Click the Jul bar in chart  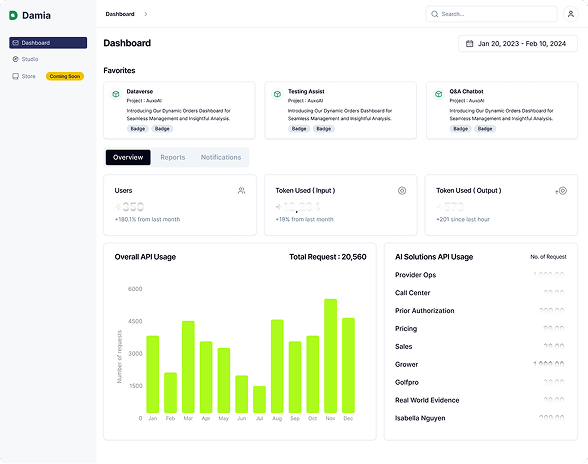[260, 399]
